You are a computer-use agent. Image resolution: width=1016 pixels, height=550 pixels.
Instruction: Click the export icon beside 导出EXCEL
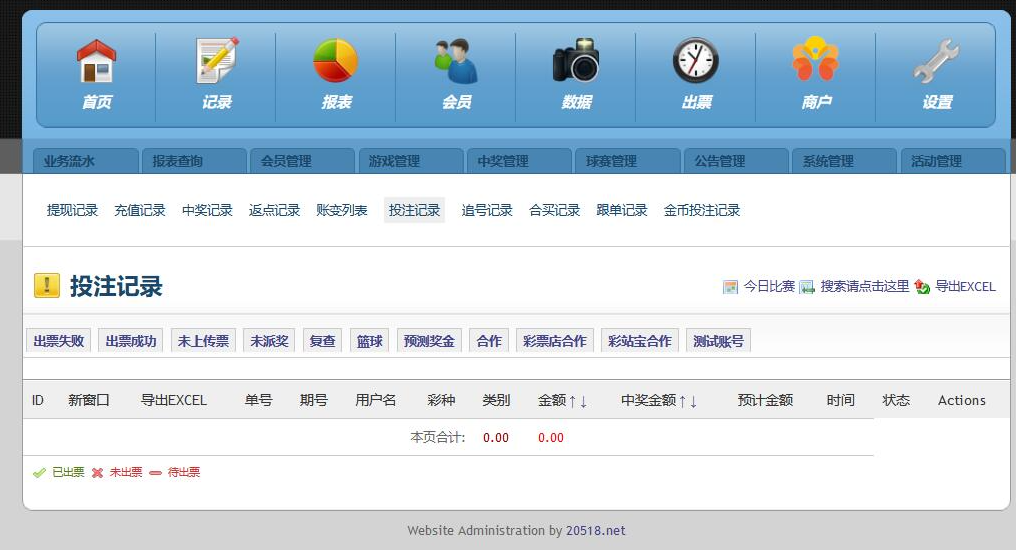pos(922,286)
